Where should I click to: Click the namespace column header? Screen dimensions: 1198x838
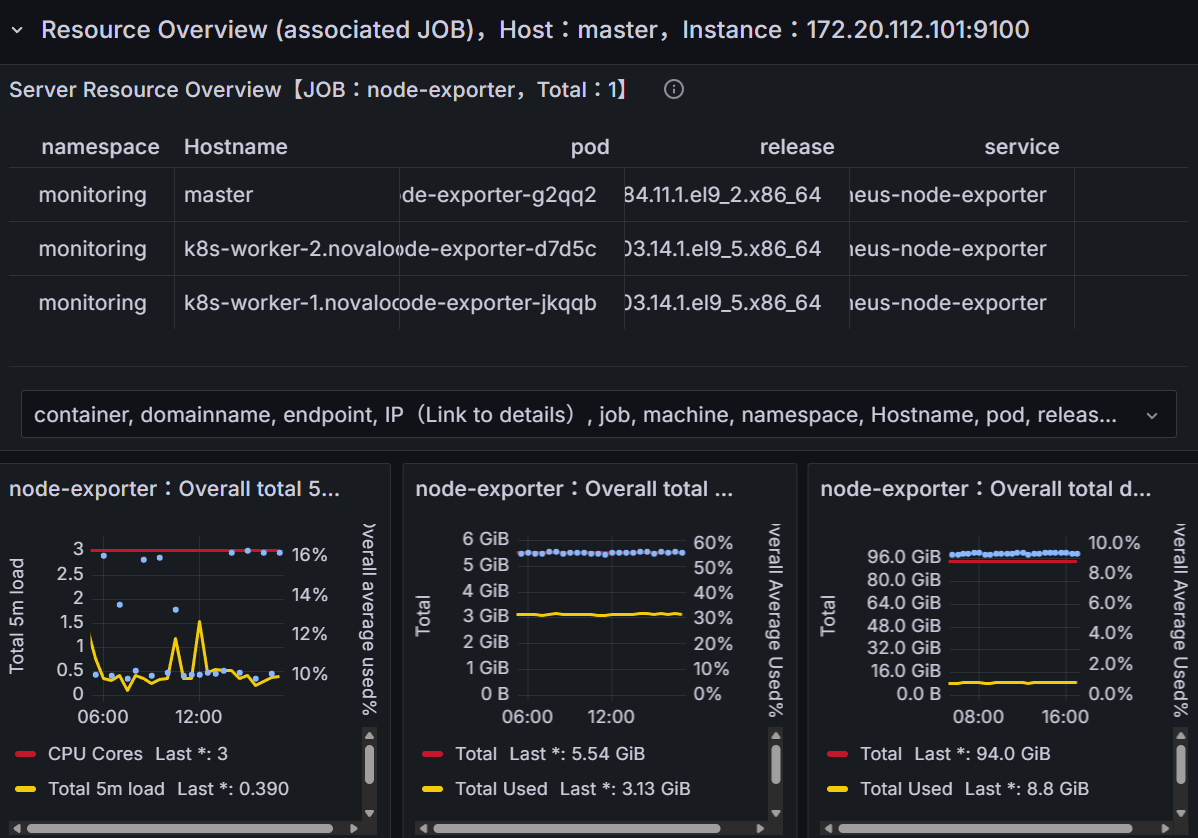tap(100, 147)
